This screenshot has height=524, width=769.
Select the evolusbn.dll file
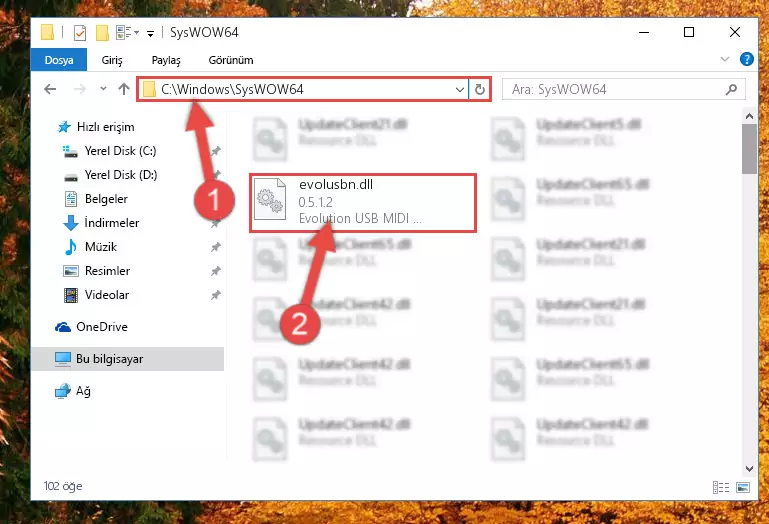click(x=363, y=202)
